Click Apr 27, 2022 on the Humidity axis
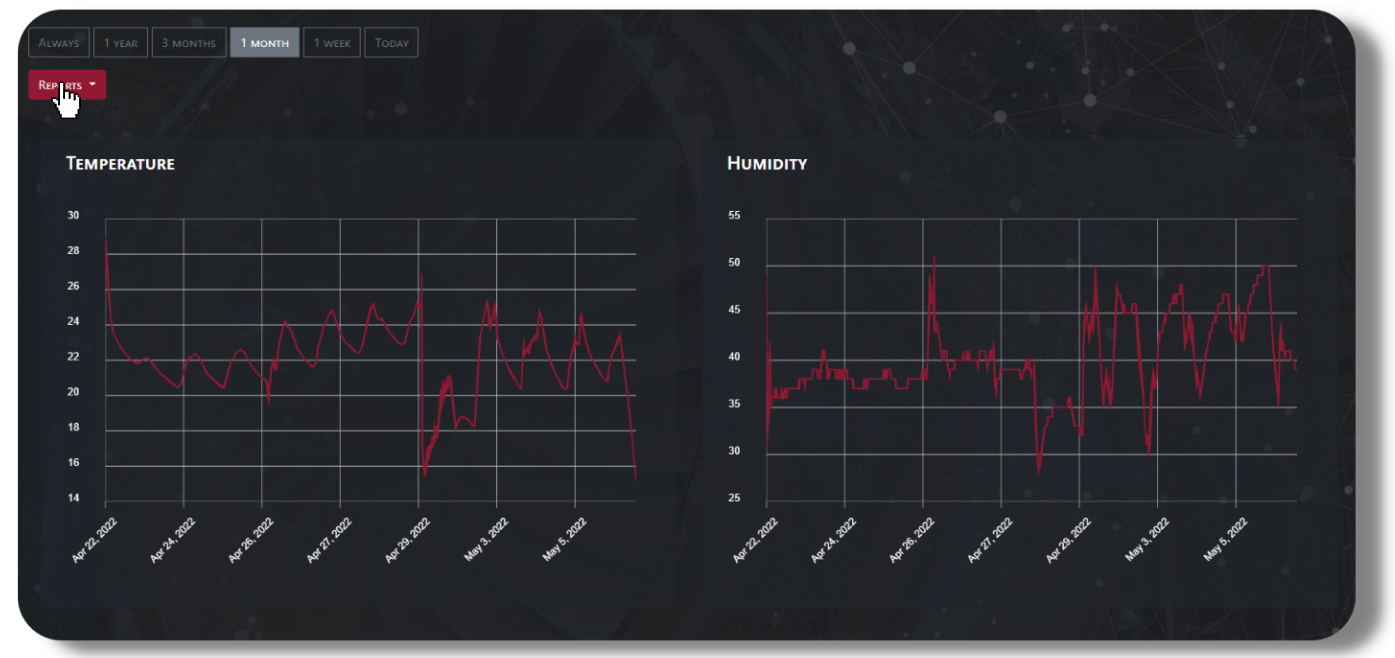Screen dimensions: 1395x658 (990, 540)
